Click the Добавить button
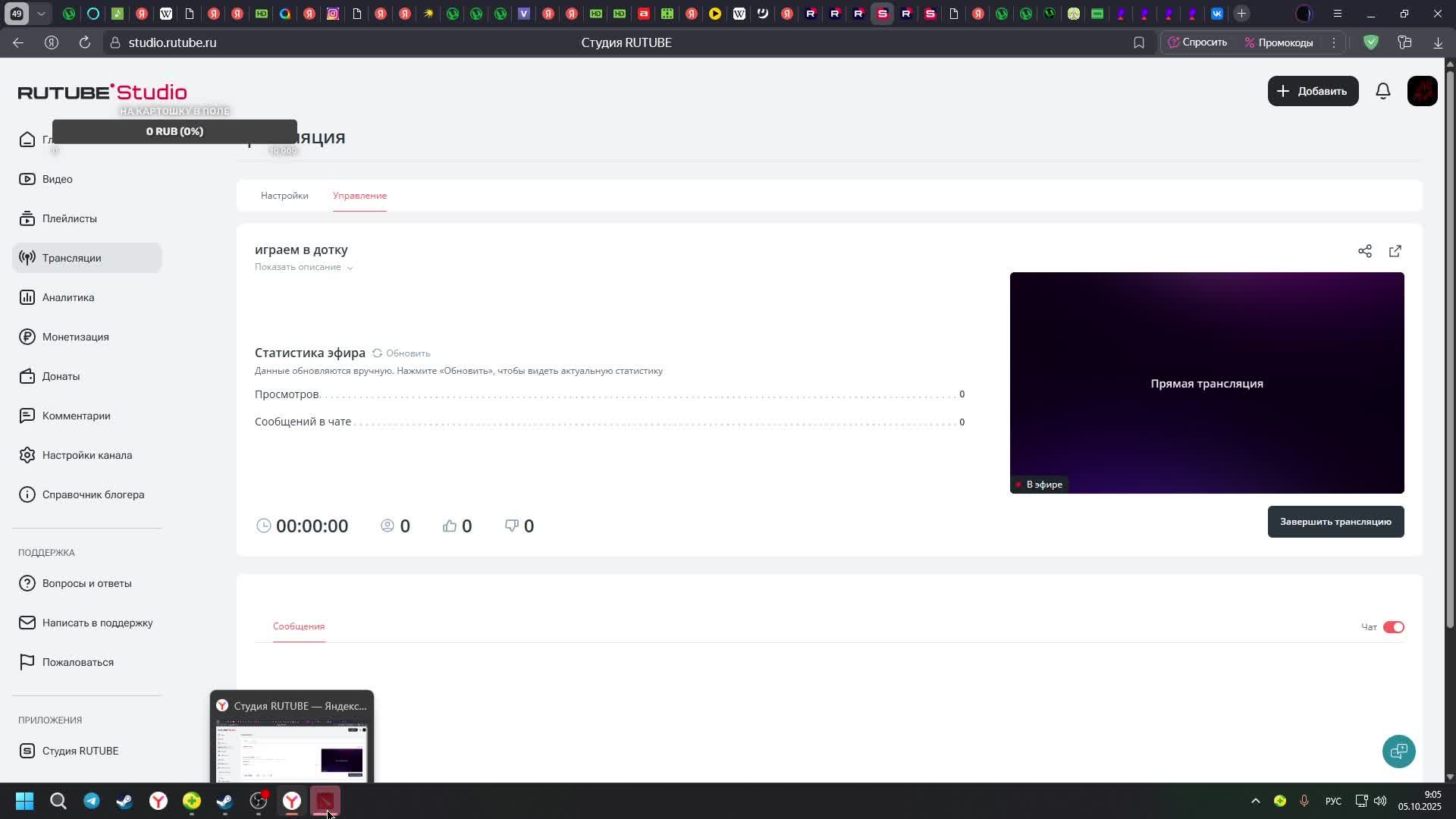The image size is (1456, 819). click(x=1313, y=91)
